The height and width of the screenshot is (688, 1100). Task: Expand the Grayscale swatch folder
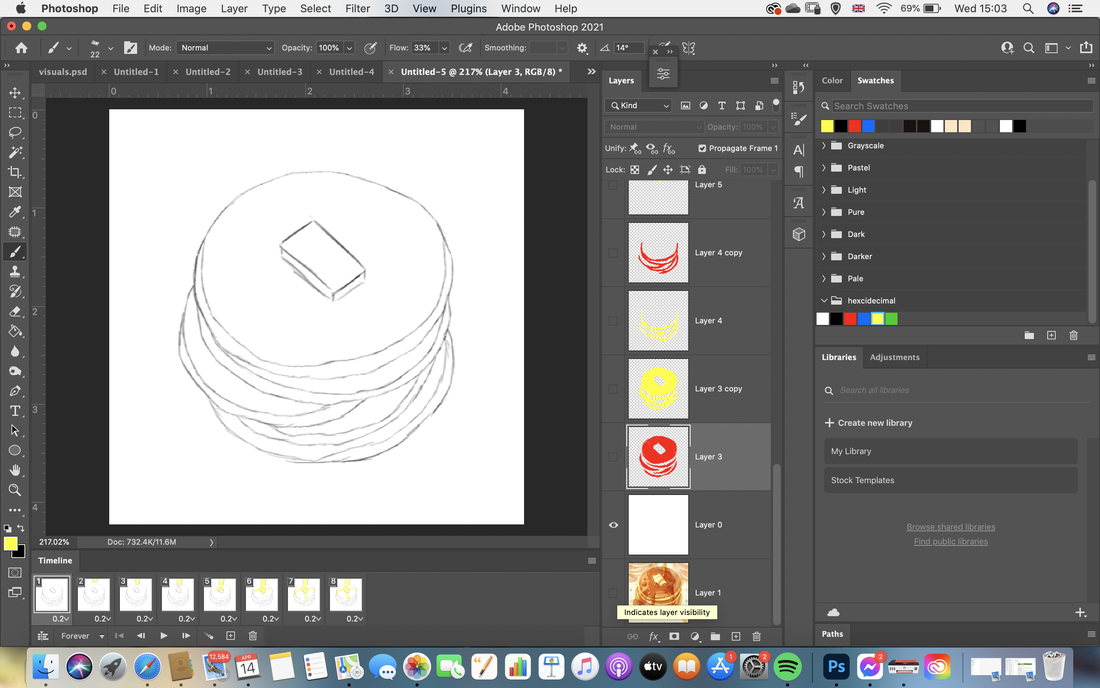(x=824, y=146)
